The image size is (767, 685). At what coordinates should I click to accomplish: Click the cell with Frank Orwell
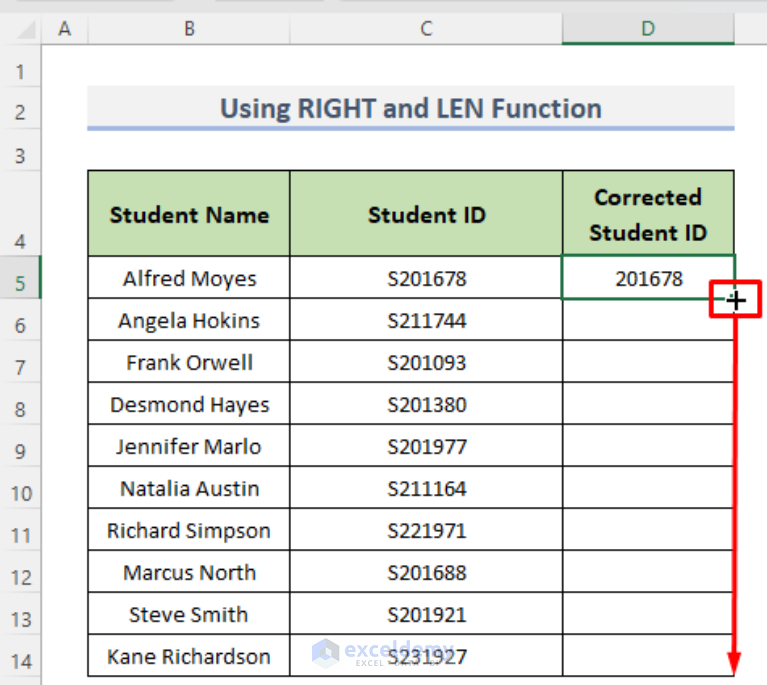click(x=189, y=362)
